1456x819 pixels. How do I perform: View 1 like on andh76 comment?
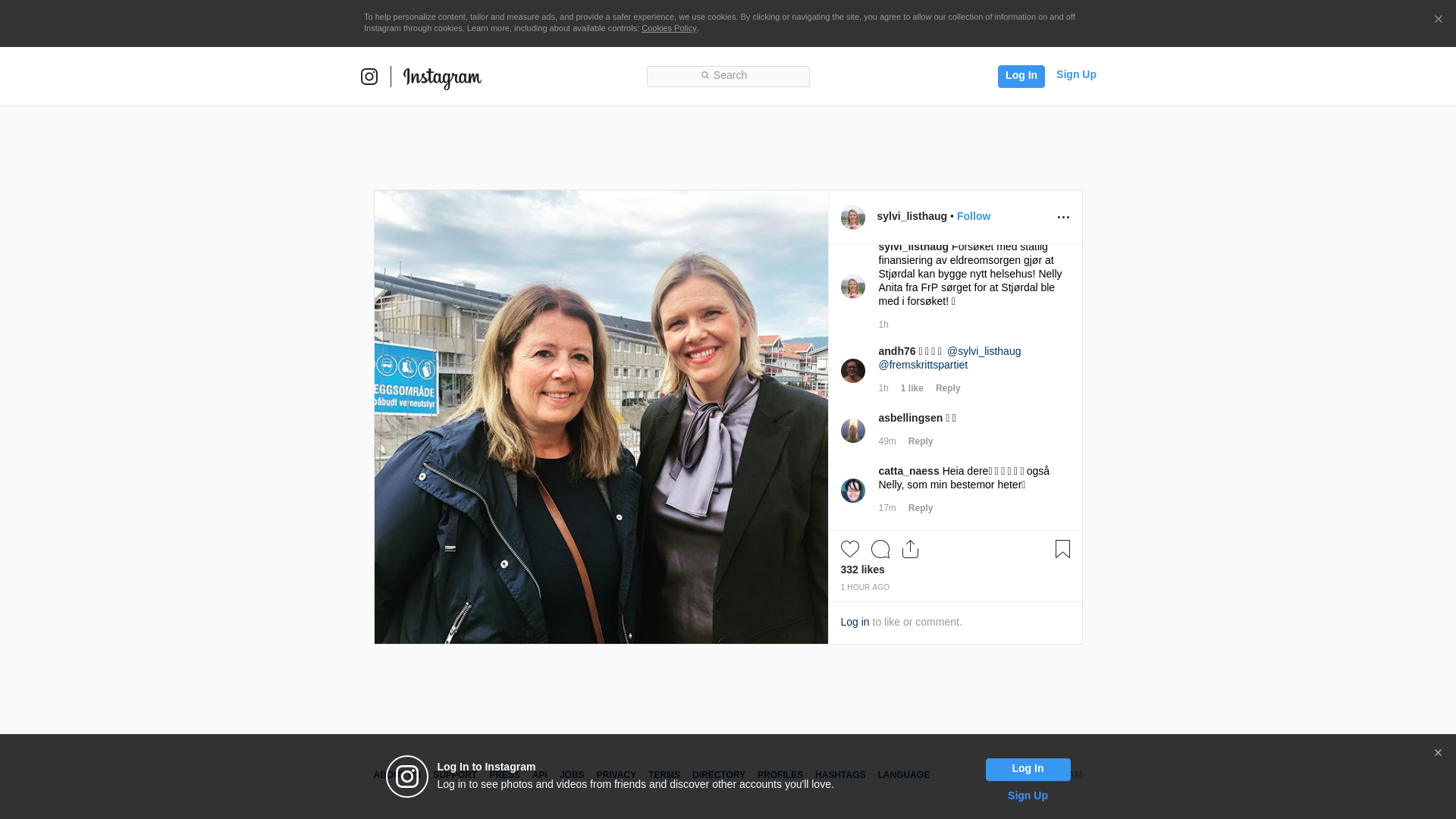(912, 388)
